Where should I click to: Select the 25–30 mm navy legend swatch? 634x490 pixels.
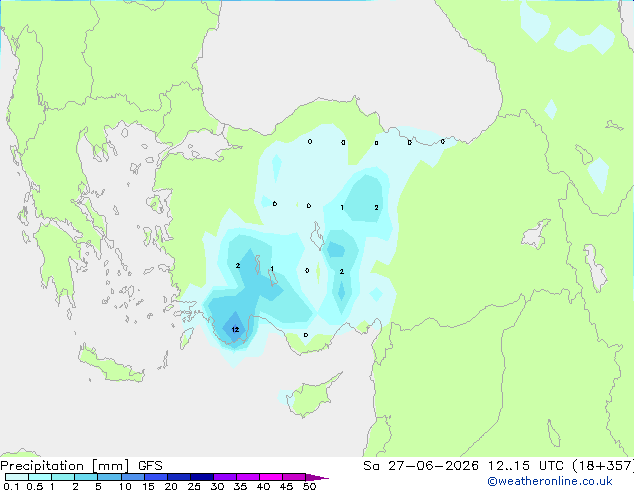pos(202,477)
